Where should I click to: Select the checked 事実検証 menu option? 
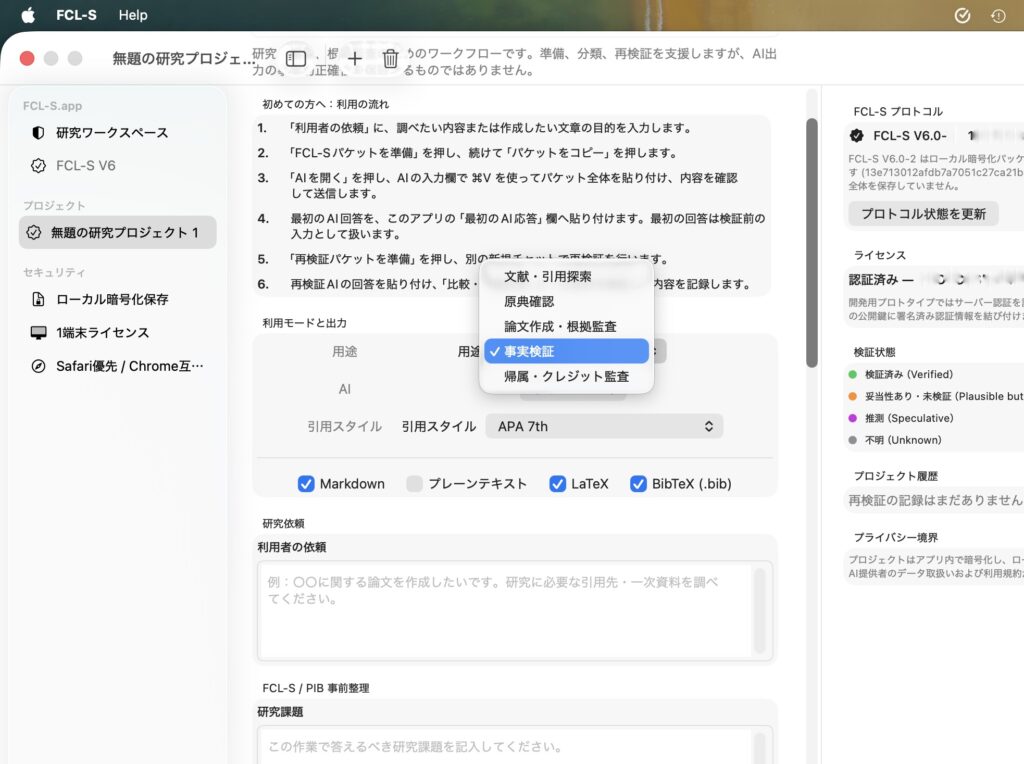click(566, 351)
